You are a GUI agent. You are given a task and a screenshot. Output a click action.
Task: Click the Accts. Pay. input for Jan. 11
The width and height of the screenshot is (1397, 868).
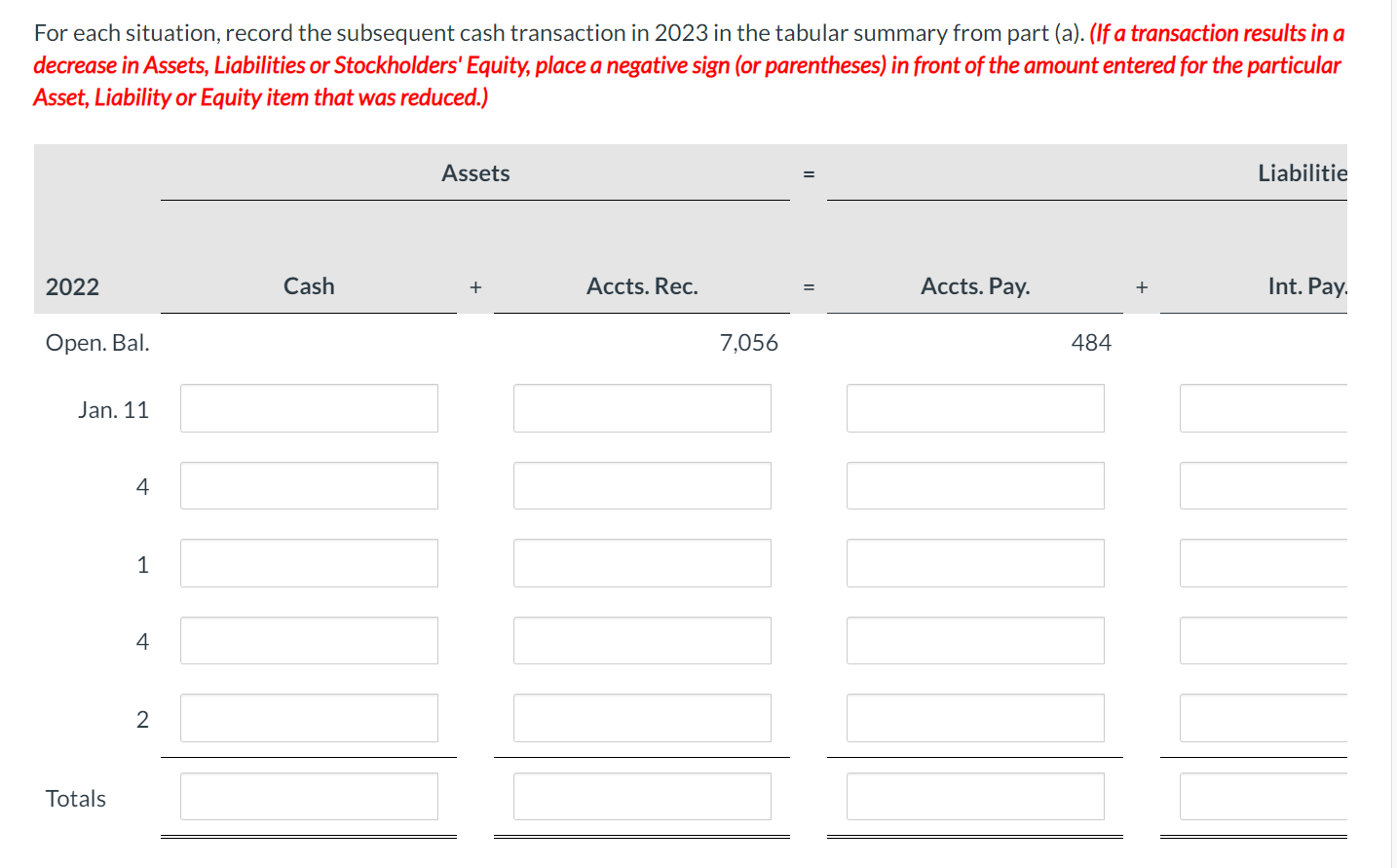click(x=975, y=408)
